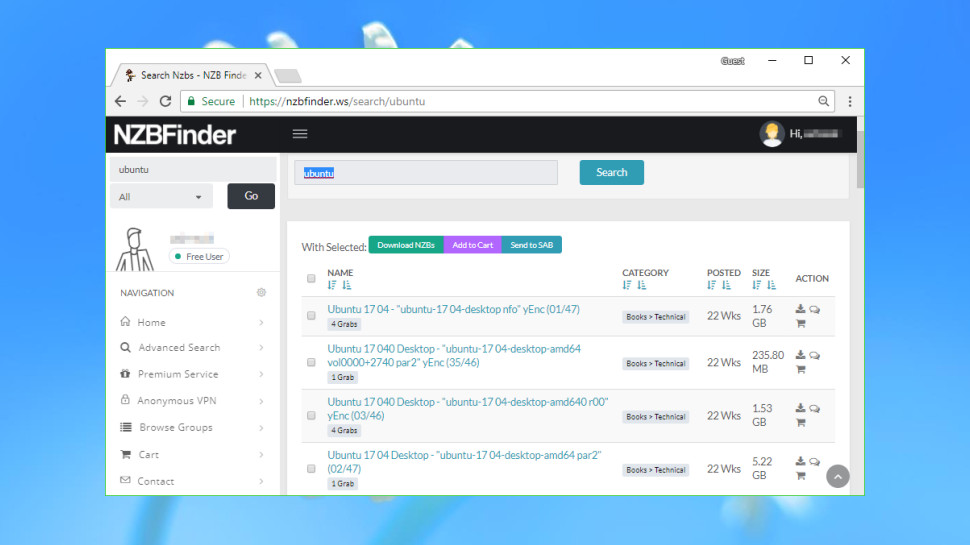Click the address bar search magnifier icon
Image resolution: width=970 pixels, height=545 pixels.
tap(823, 101)
